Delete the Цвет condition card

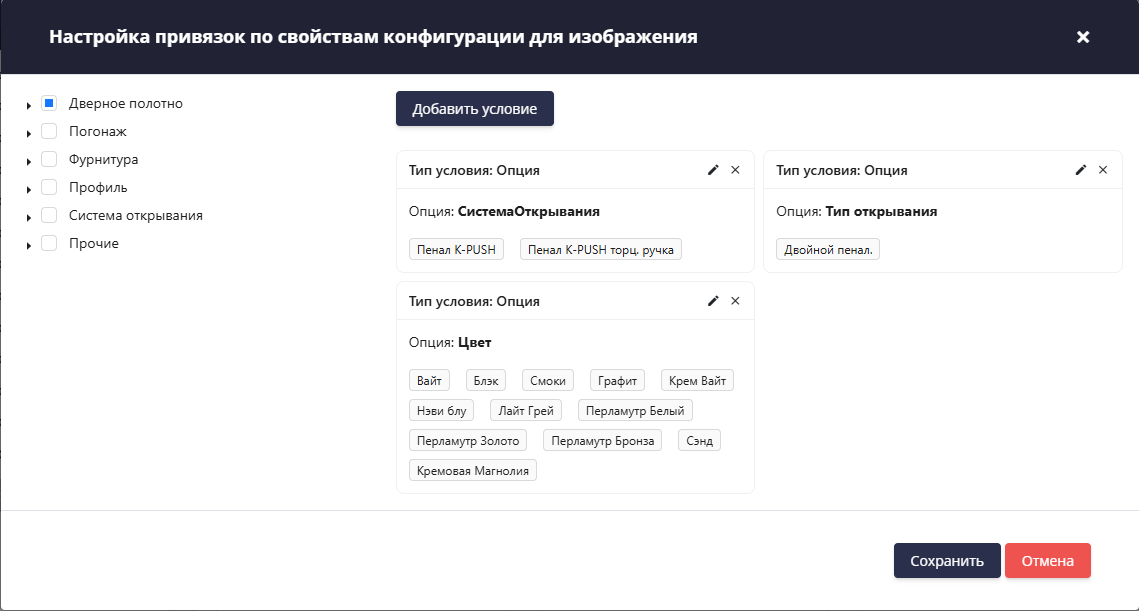click(735, 300)
